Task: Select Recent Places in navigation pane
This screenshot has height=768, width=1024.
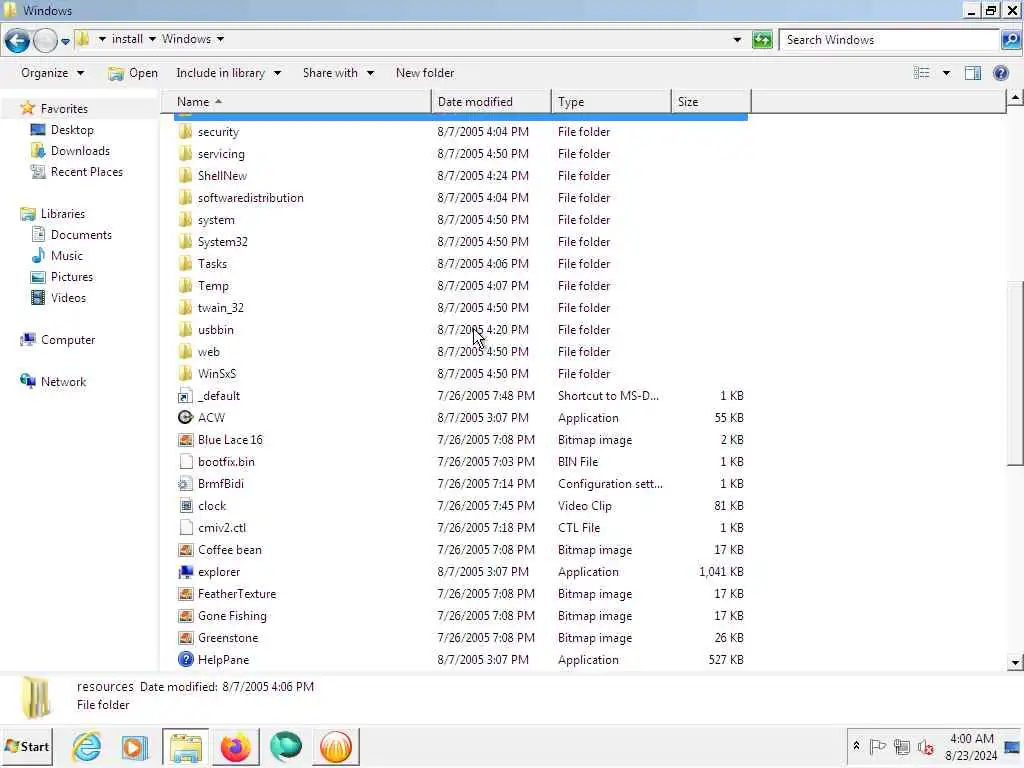Action: click(86, 172)
